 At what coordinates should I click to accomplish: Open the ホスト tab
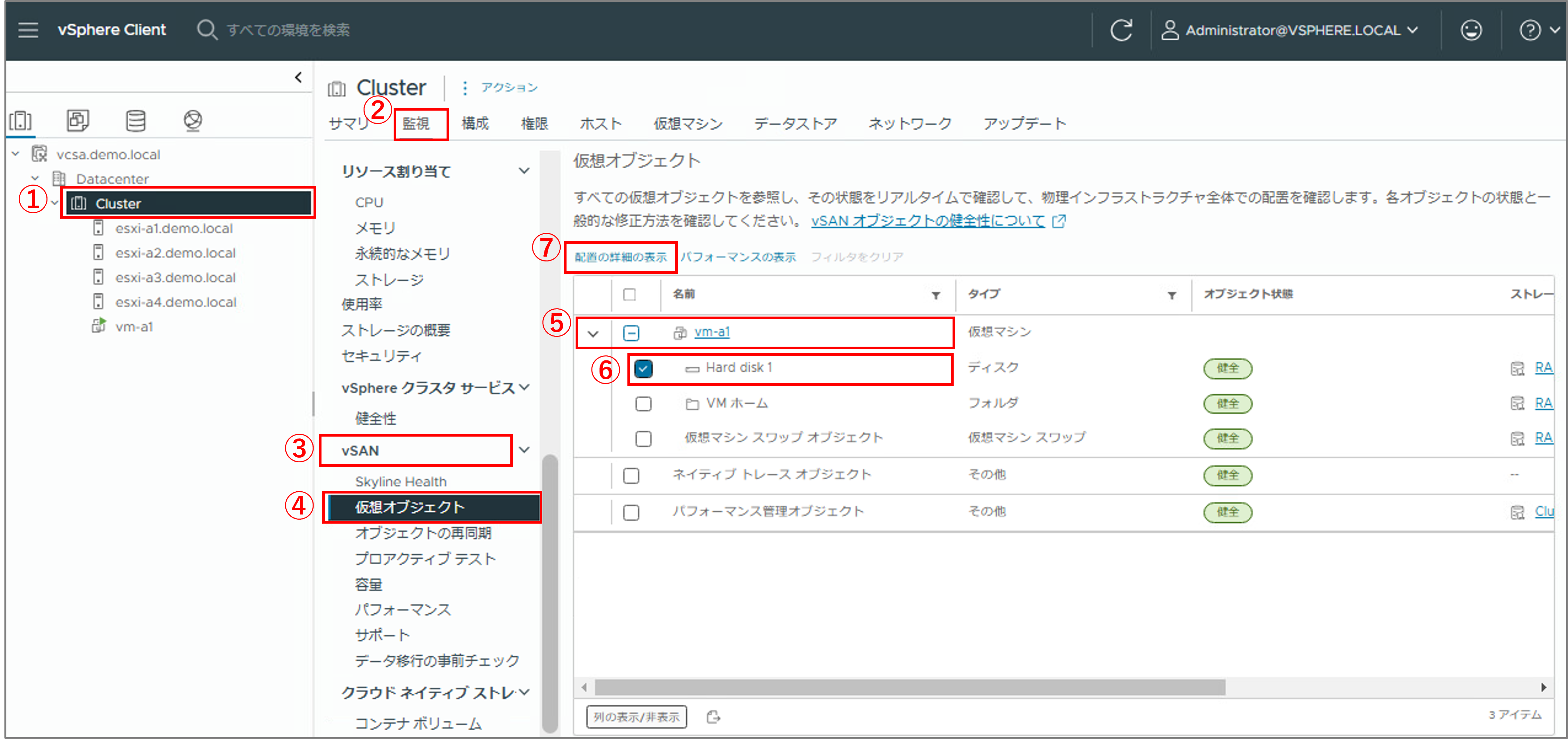click(601, 124)
